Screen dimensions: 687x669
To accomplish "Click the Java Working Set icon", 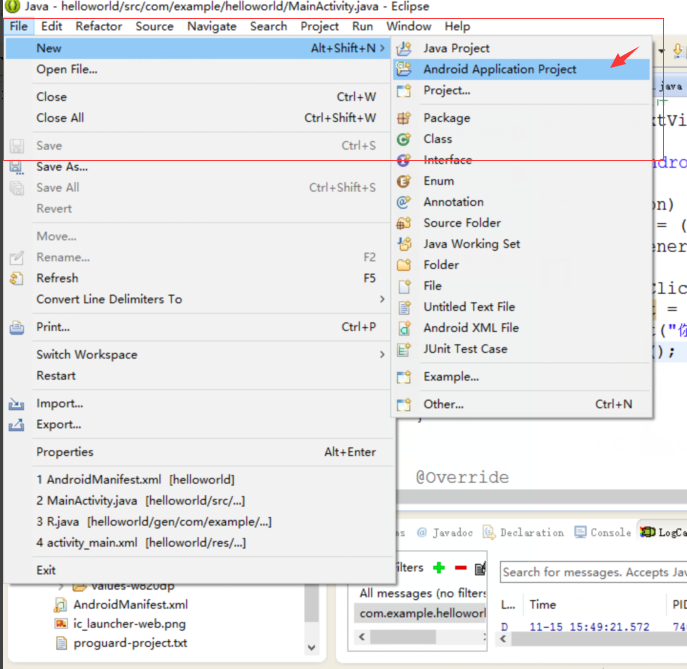I will click(404, 244).
